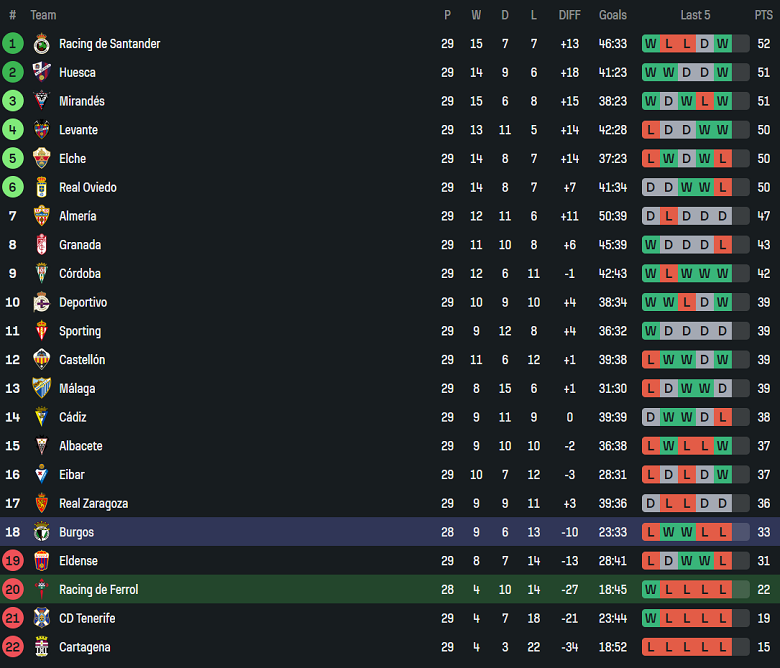This screenshot has height=668, width=780.
Task: Click the Huesca team crest
Action: [41, 72]
